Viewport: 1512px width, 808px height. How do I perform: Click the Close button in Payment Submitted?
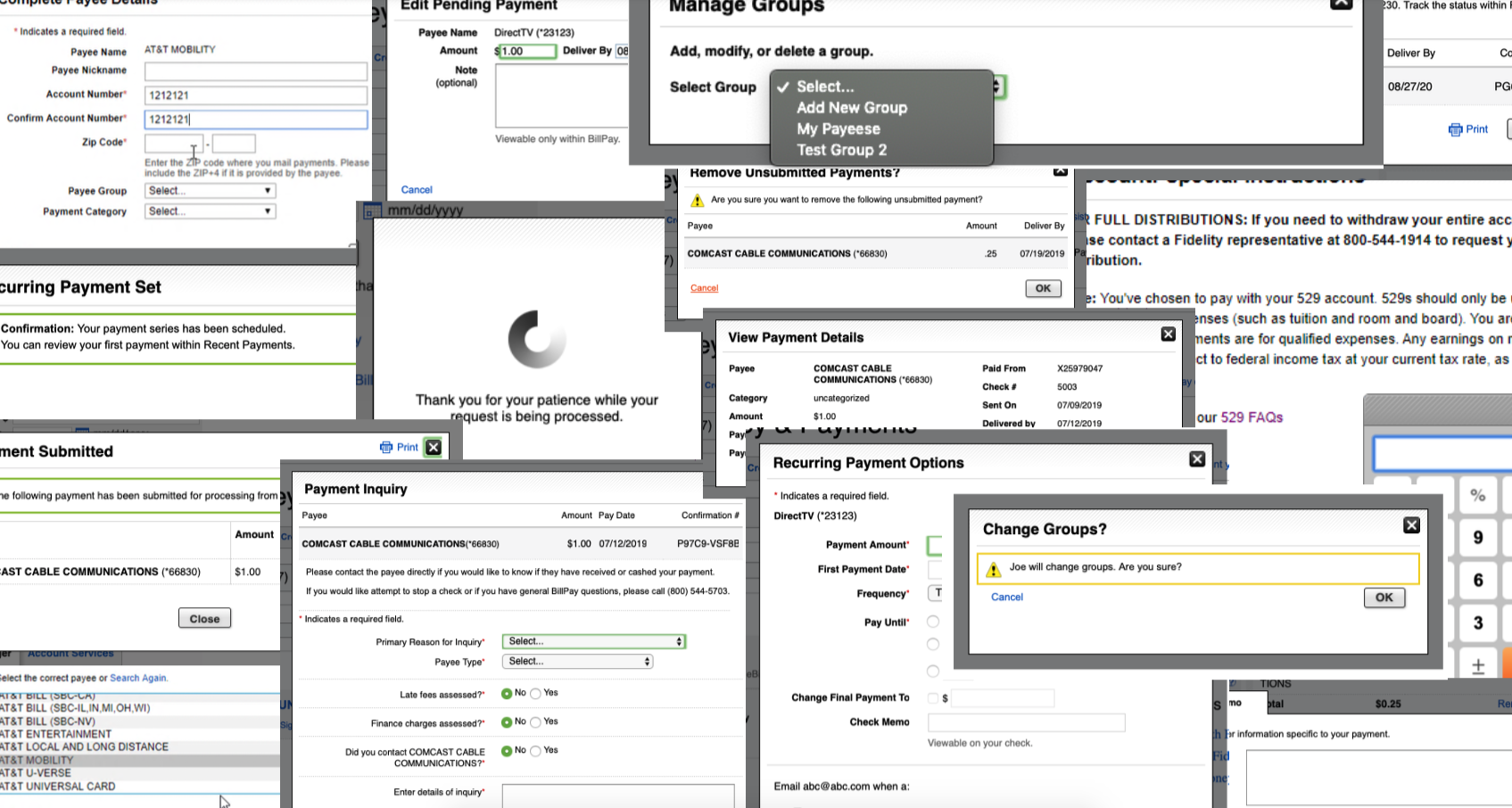(204, 618)
